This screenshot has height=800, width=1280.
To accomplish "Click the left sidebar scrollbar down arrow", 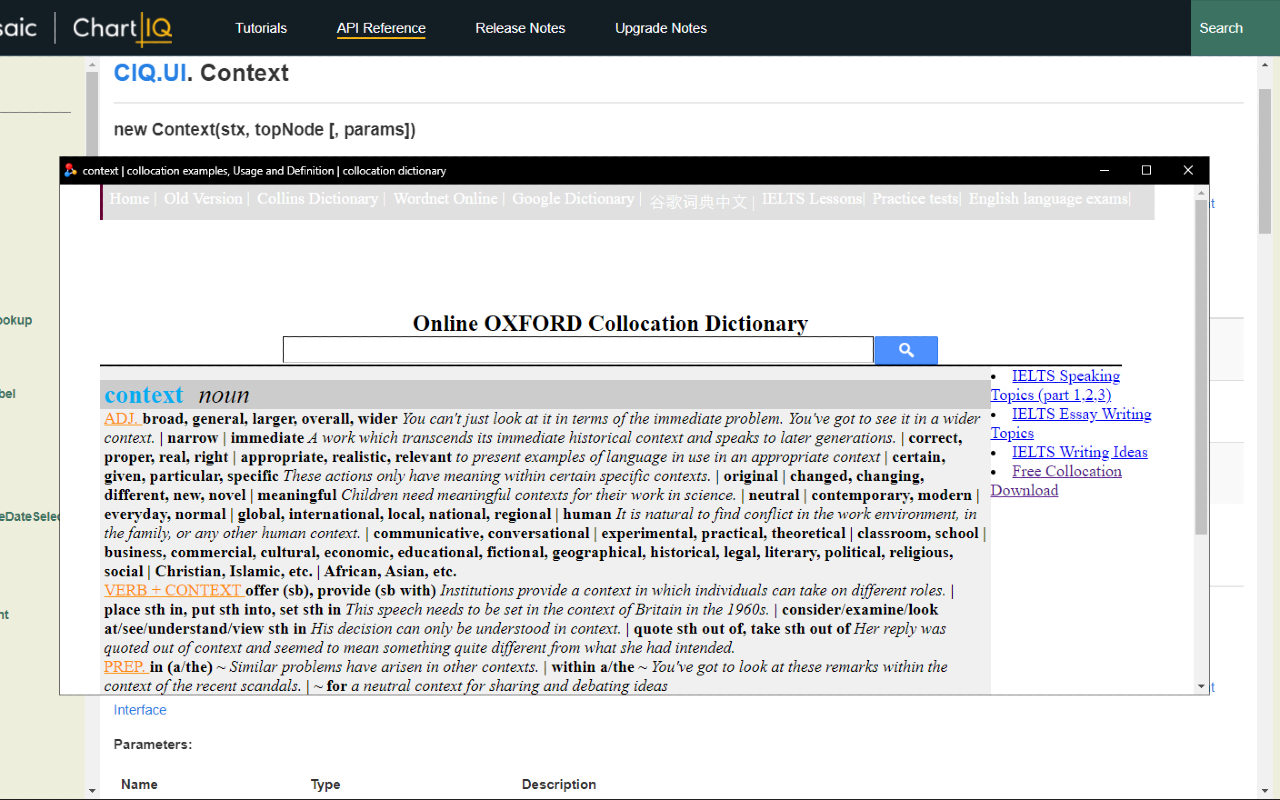I will click(92, 791).
